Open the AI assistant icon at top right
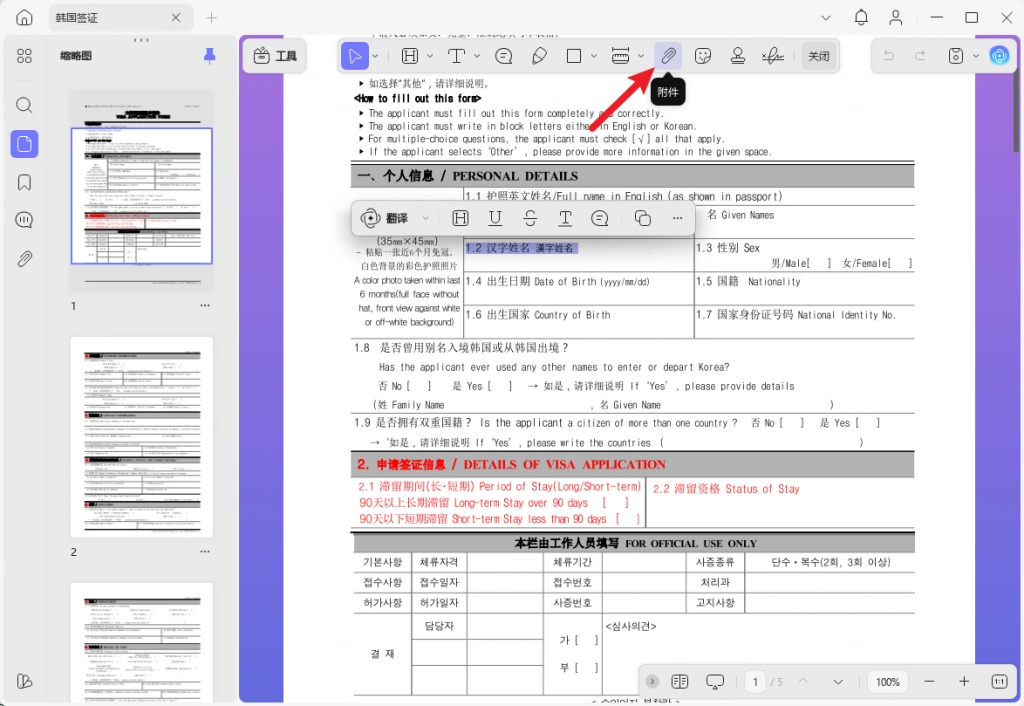This screenshot has height=706, width=1024. click(999, 56)
